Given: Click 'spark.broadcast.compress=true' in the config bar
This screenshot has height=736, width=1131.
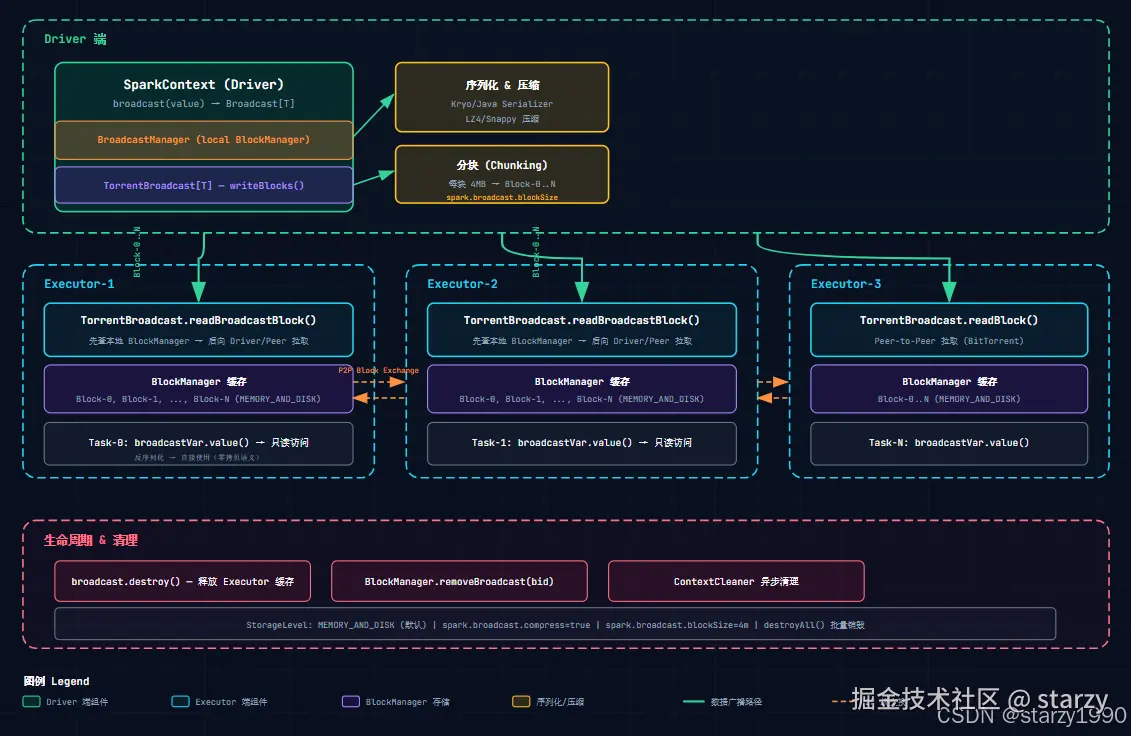Looking at the screenshot, I should [x=516, y=625].
